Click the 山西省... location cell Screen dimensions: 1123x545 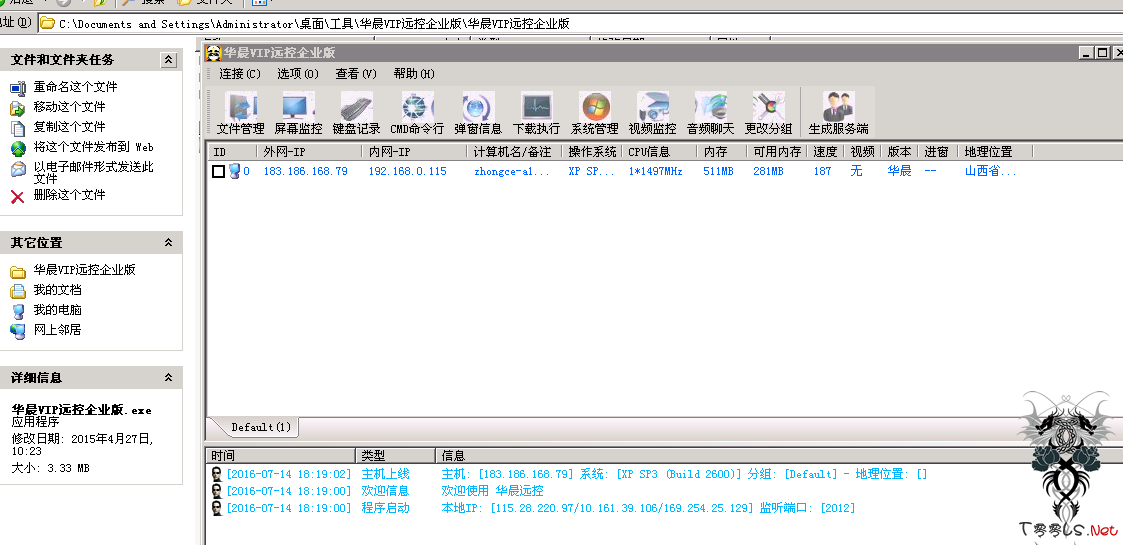click(991, 171)
